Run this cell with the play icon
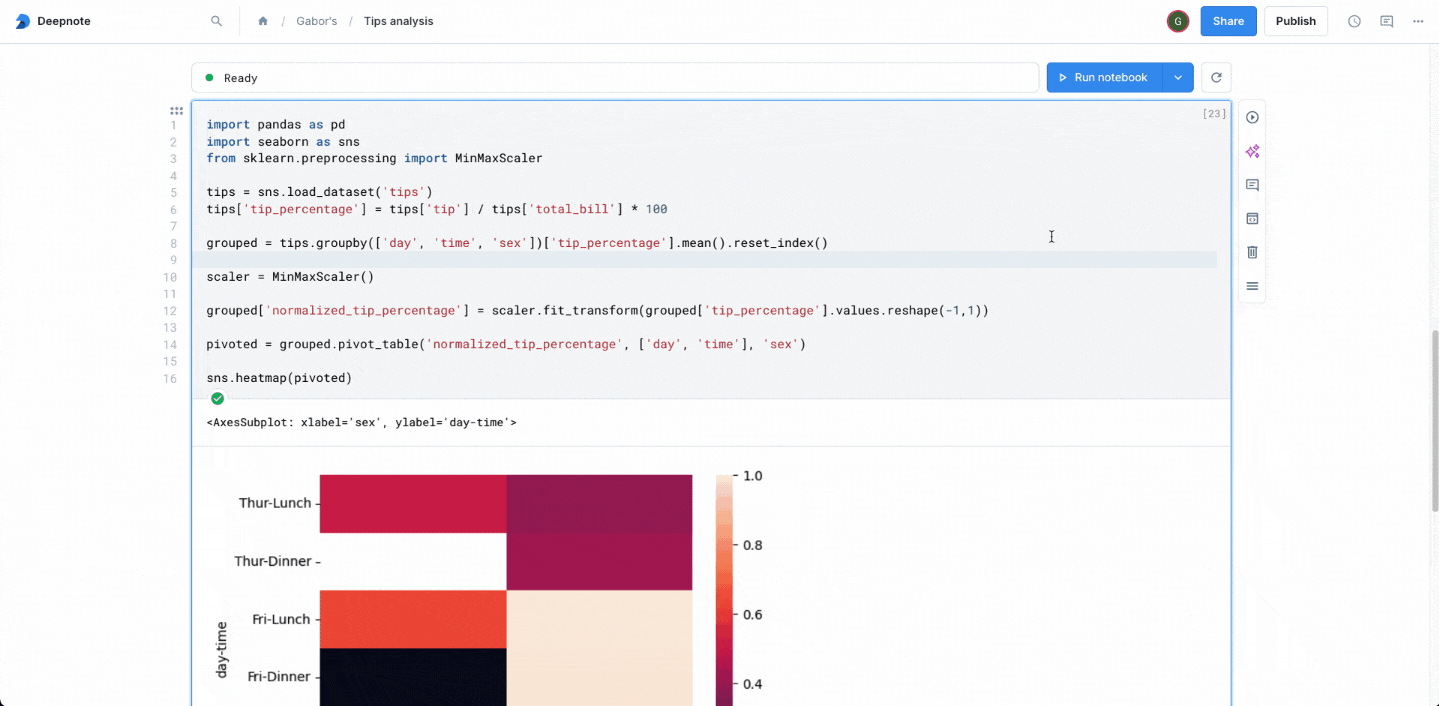Viewport: 1439px width, 706px height. point(1252,118)
